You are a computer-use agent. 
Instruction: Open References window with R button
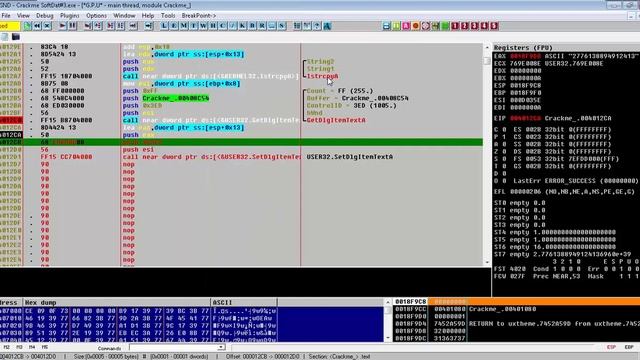point(262,26)
